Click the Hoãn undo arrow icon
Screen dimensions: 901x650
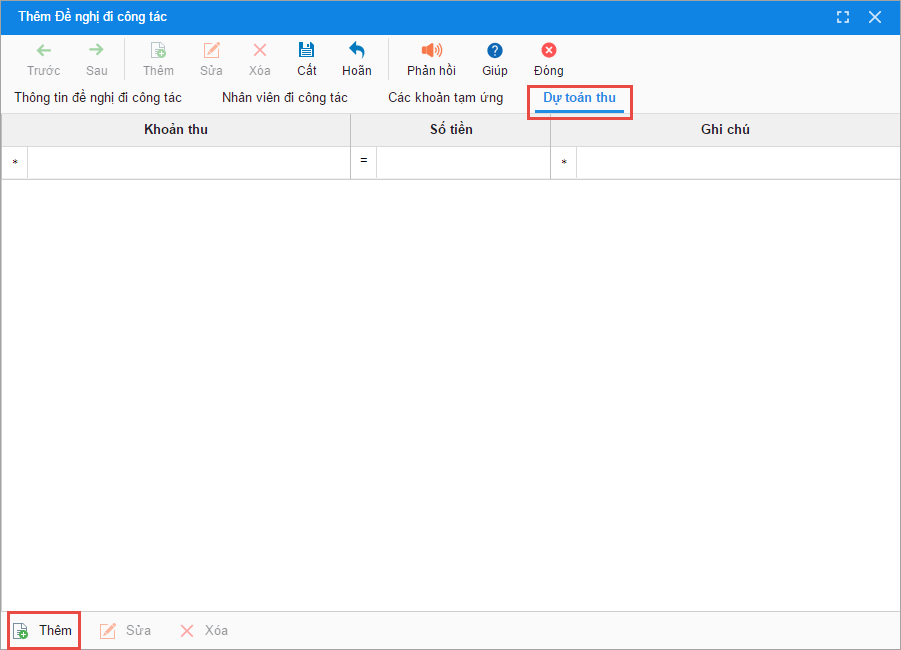[x=357, y=51]
